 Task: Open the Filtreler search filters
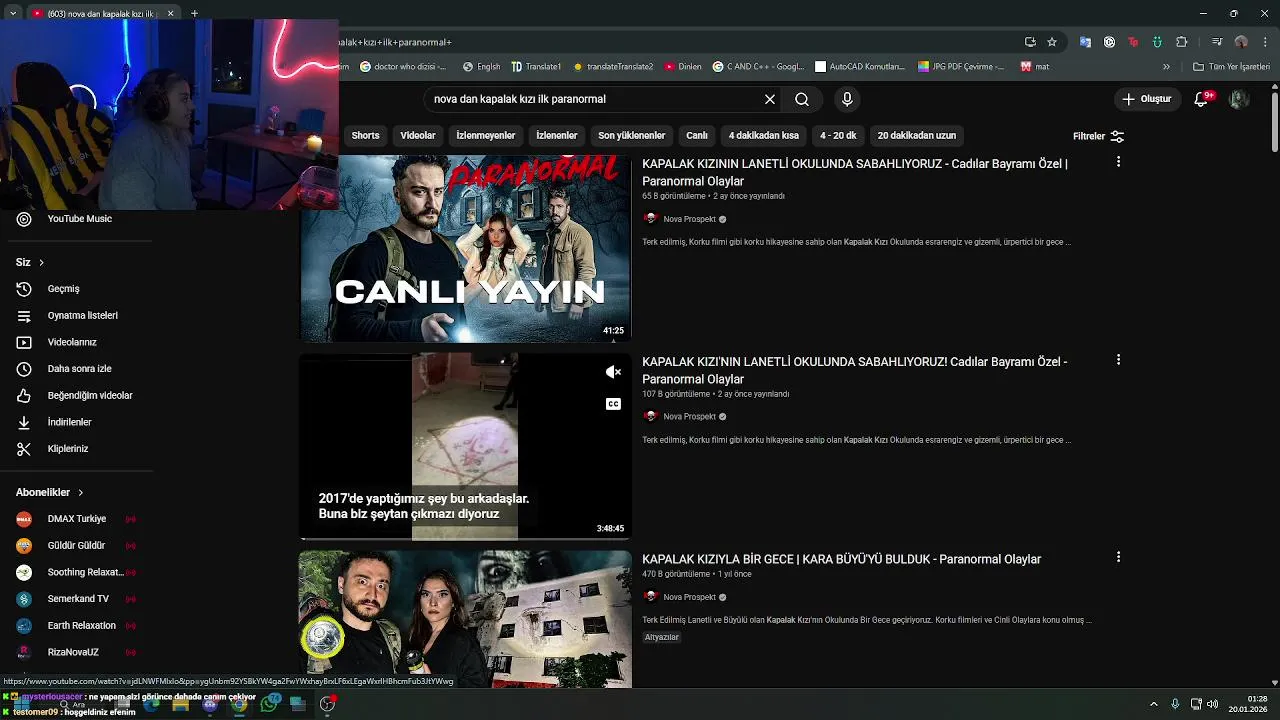(1098, 136)
